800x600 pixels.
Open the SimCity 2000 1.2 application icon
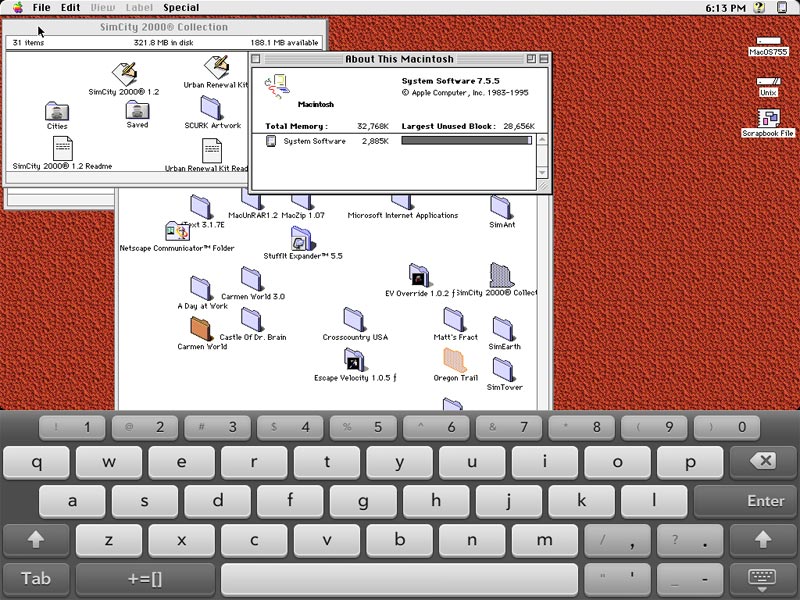tap(124, 72)
